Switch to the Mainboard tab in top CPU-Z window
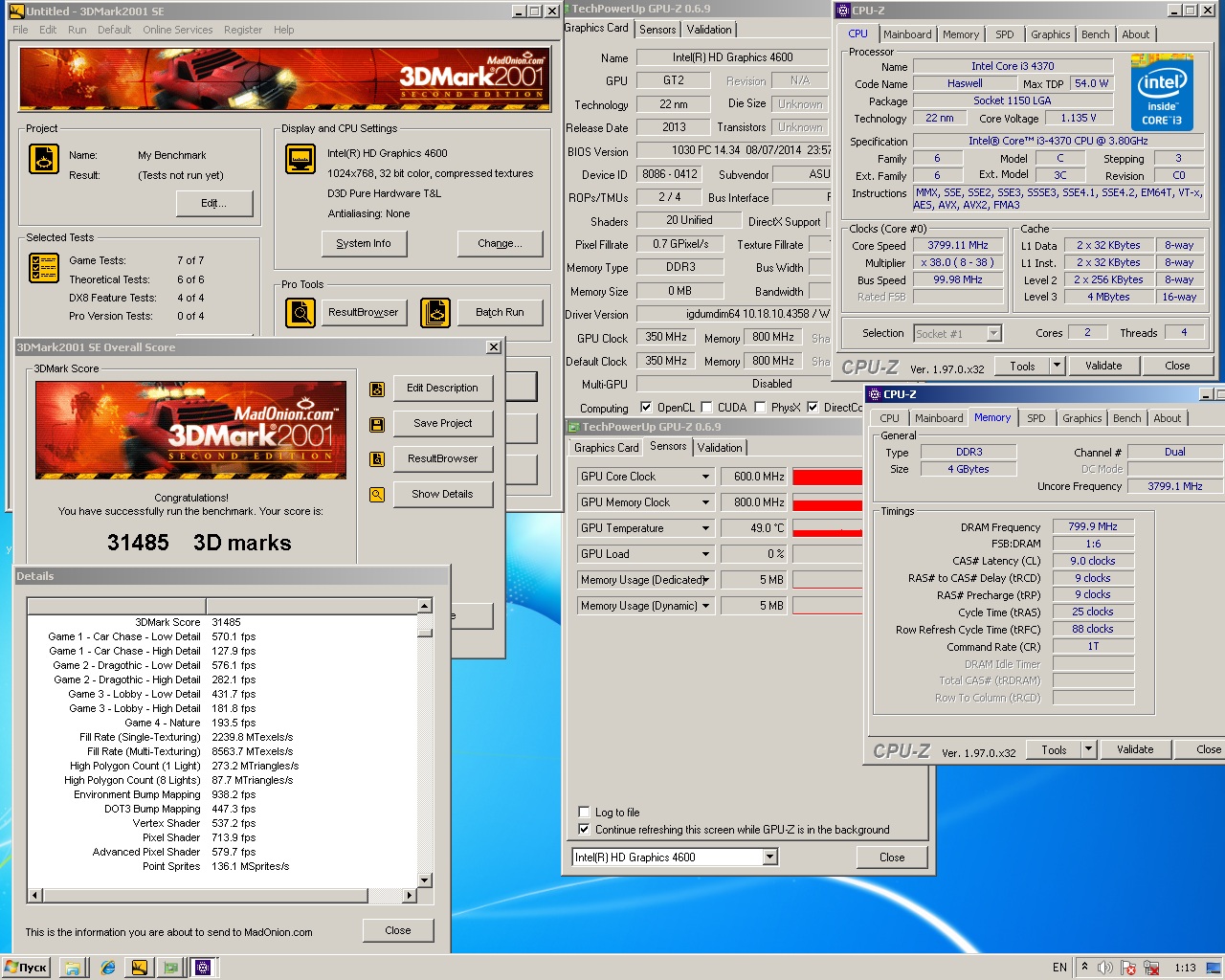 point(907,34)
